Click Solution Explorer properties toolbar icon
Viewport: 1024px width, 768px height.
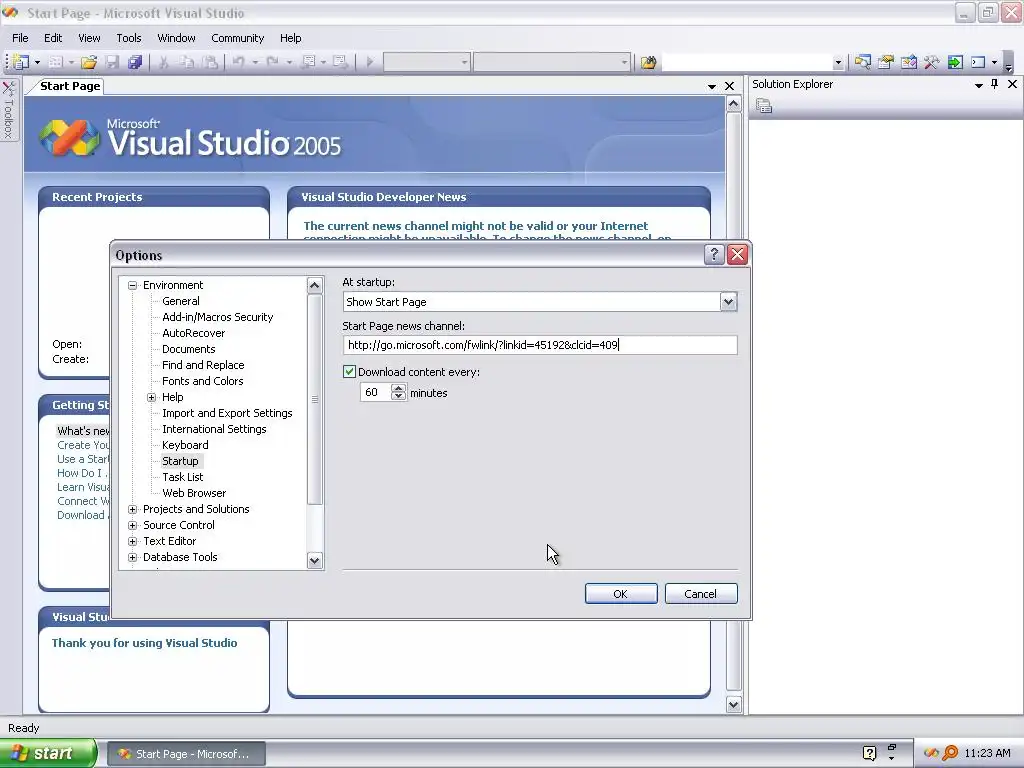point(763,106)
